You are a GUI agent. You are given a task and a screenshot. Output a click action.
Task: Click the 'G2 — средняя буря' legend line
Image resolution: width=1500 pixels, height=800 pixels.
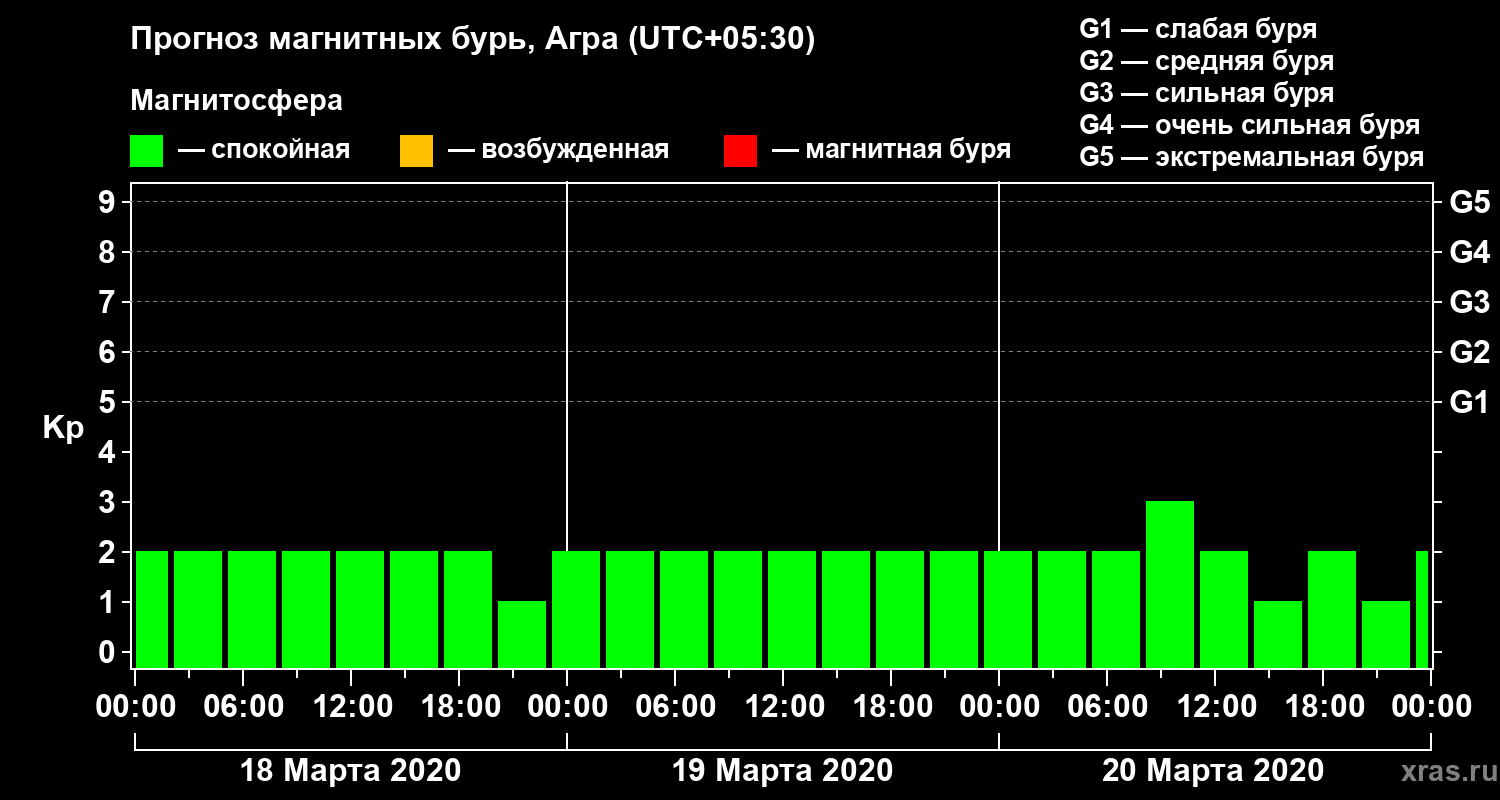[1206, 61]
